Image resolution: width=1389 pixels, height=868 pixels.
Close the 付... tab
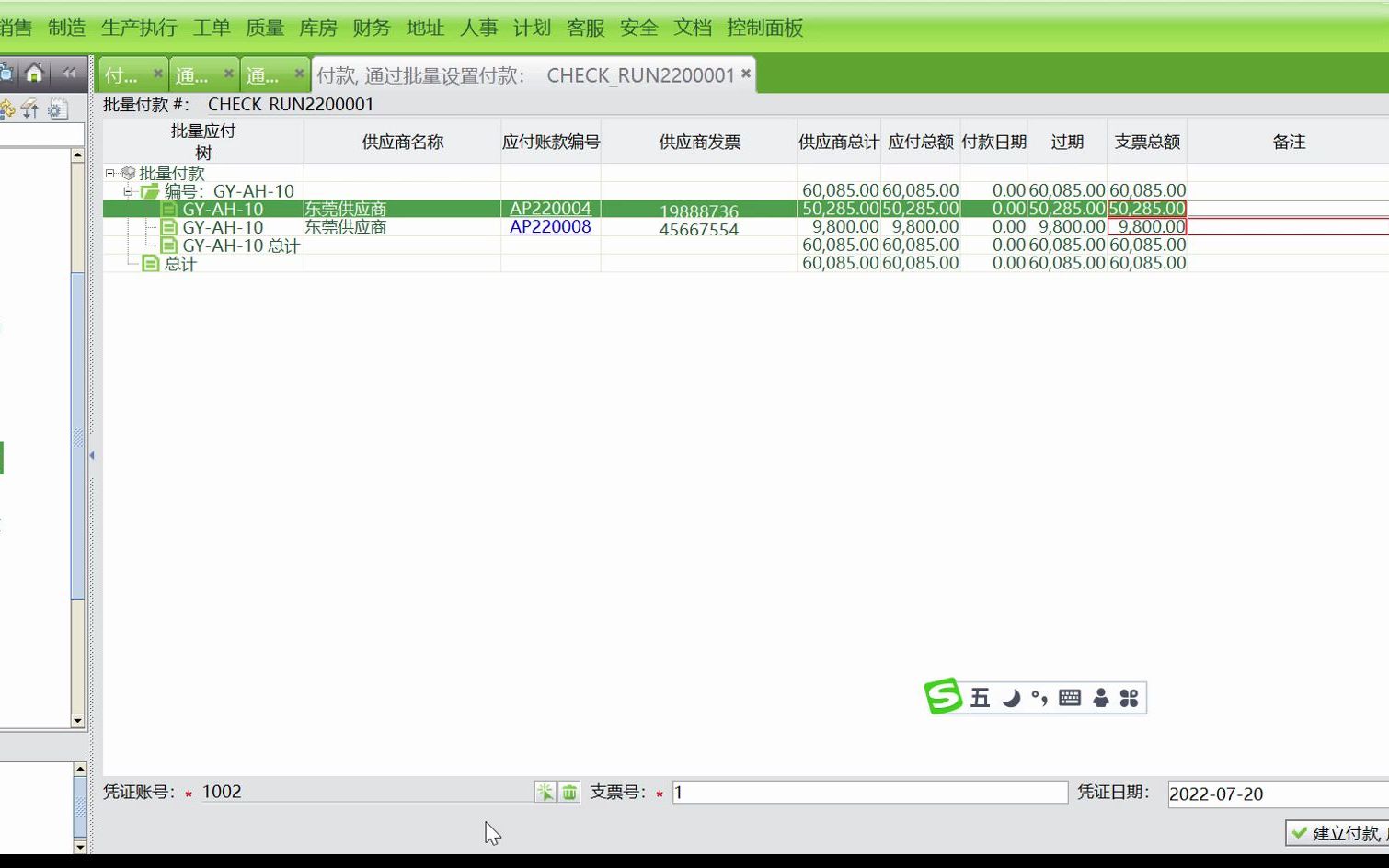(x=158, y=73)
